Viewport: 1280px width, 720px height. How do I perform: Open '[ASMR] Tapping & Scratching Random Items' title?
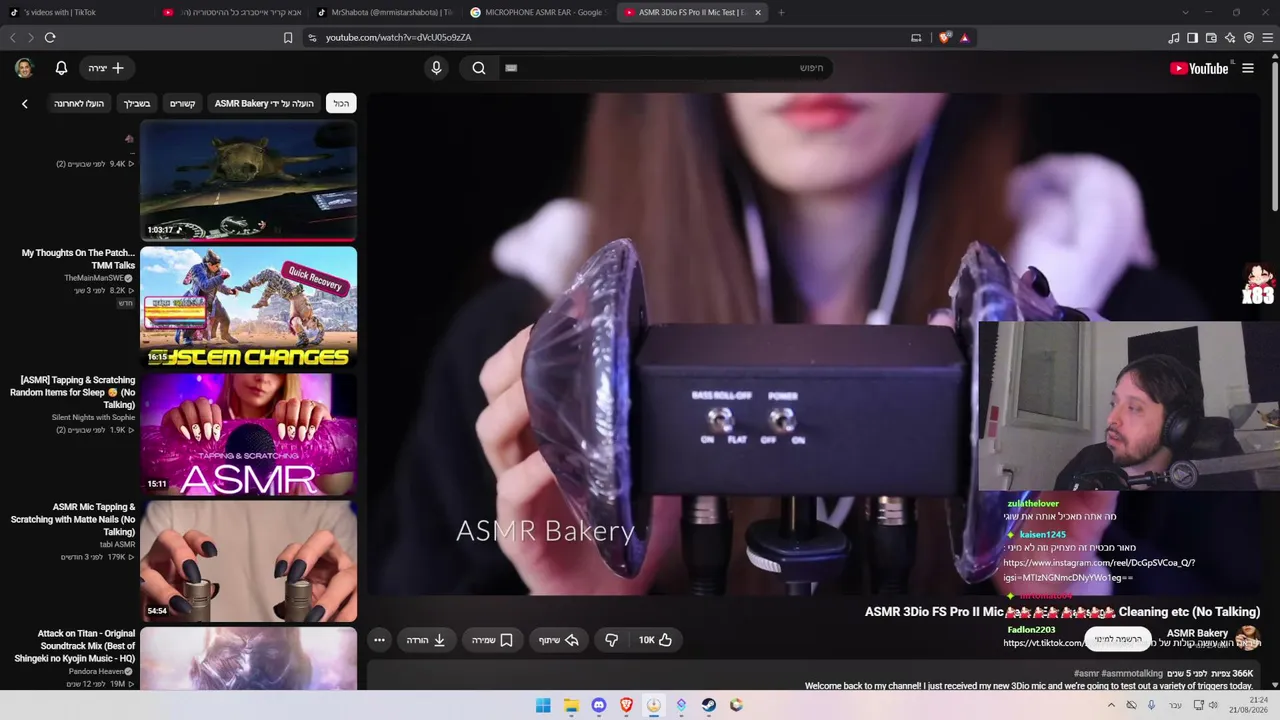[72, 392]
